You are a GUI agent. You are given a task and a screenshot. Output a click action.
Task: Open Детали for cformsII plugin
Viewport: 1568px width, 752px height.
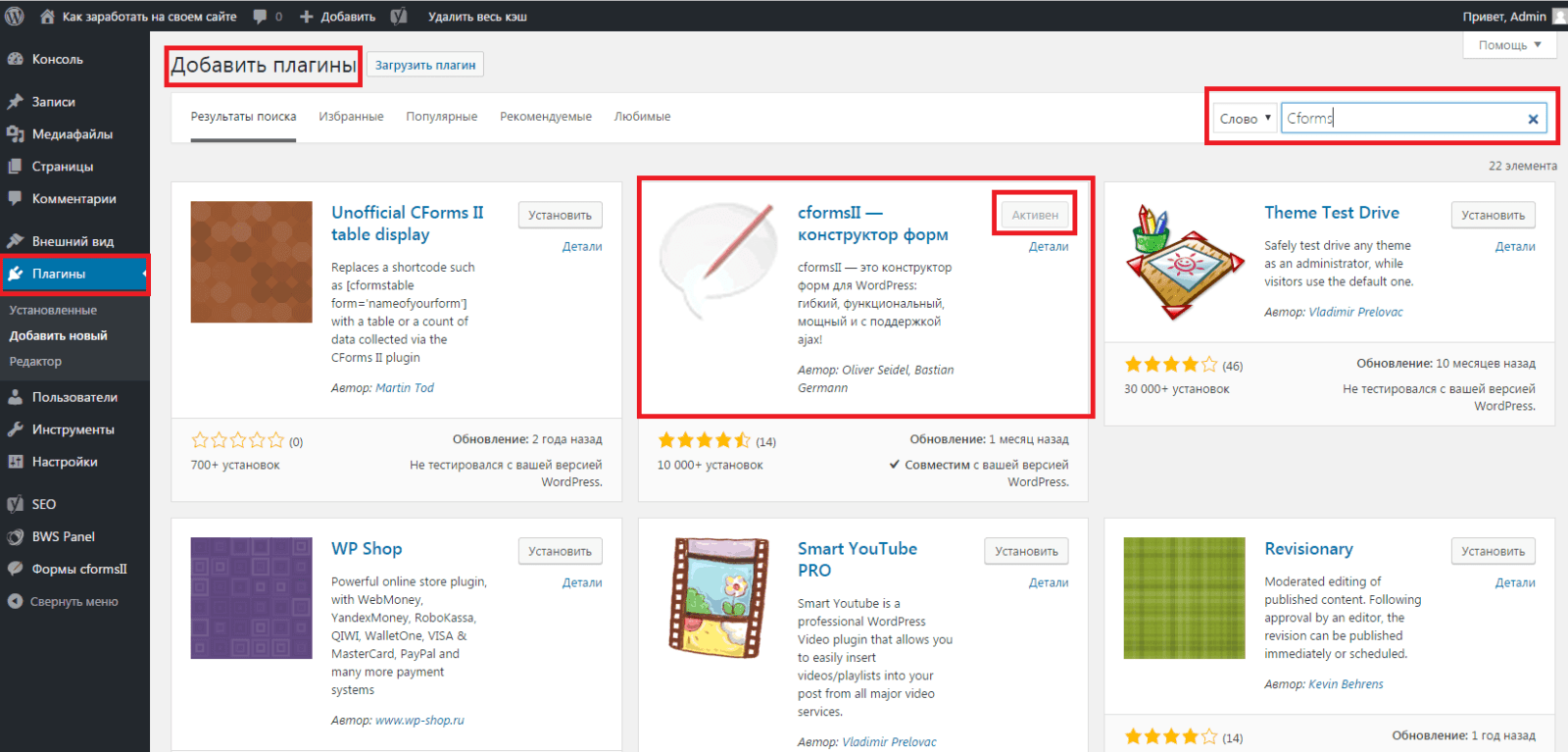coord(1049,247)
